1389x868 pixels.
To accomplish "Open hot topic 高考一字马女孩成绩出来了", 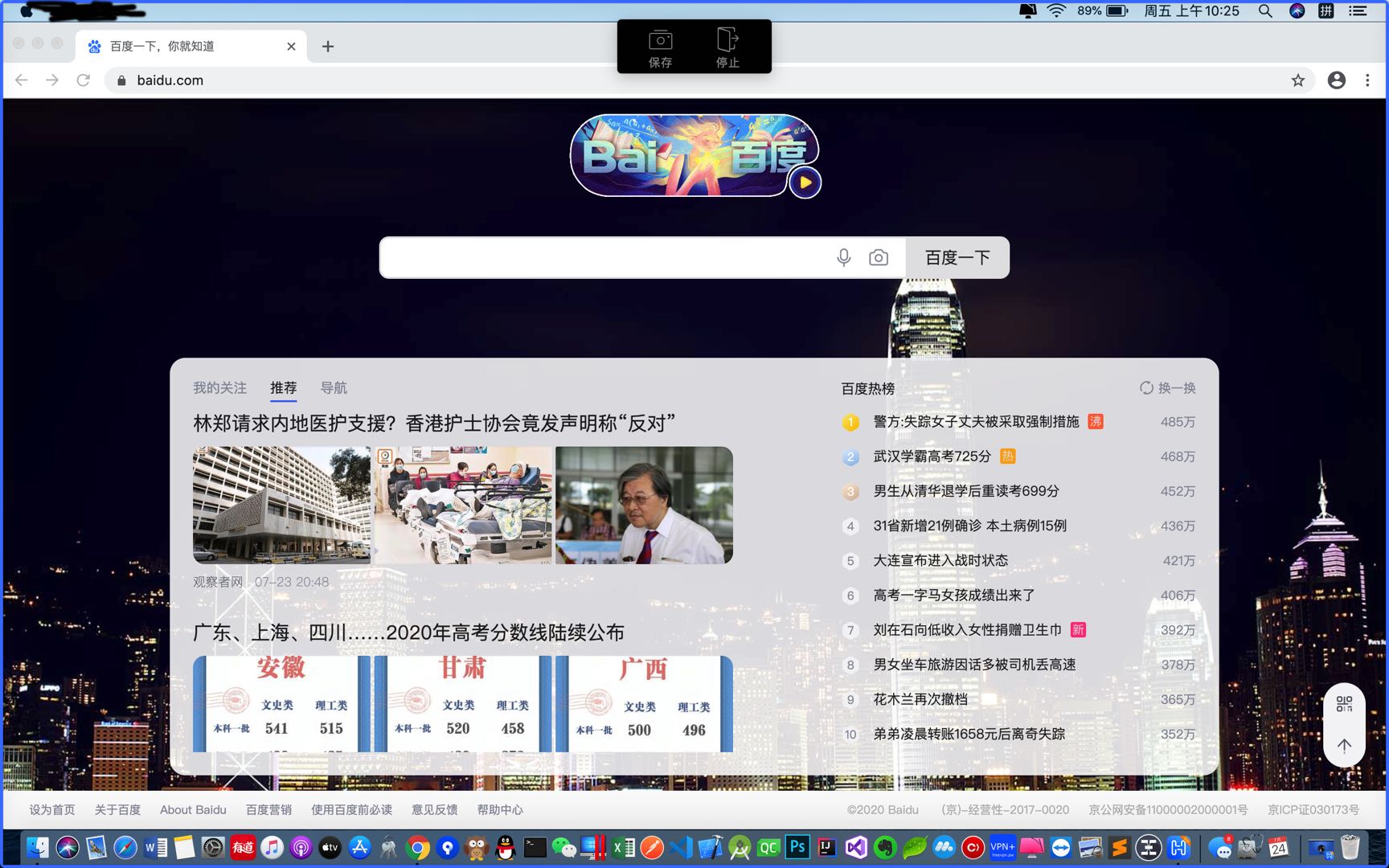I will [x=954, y=596].
